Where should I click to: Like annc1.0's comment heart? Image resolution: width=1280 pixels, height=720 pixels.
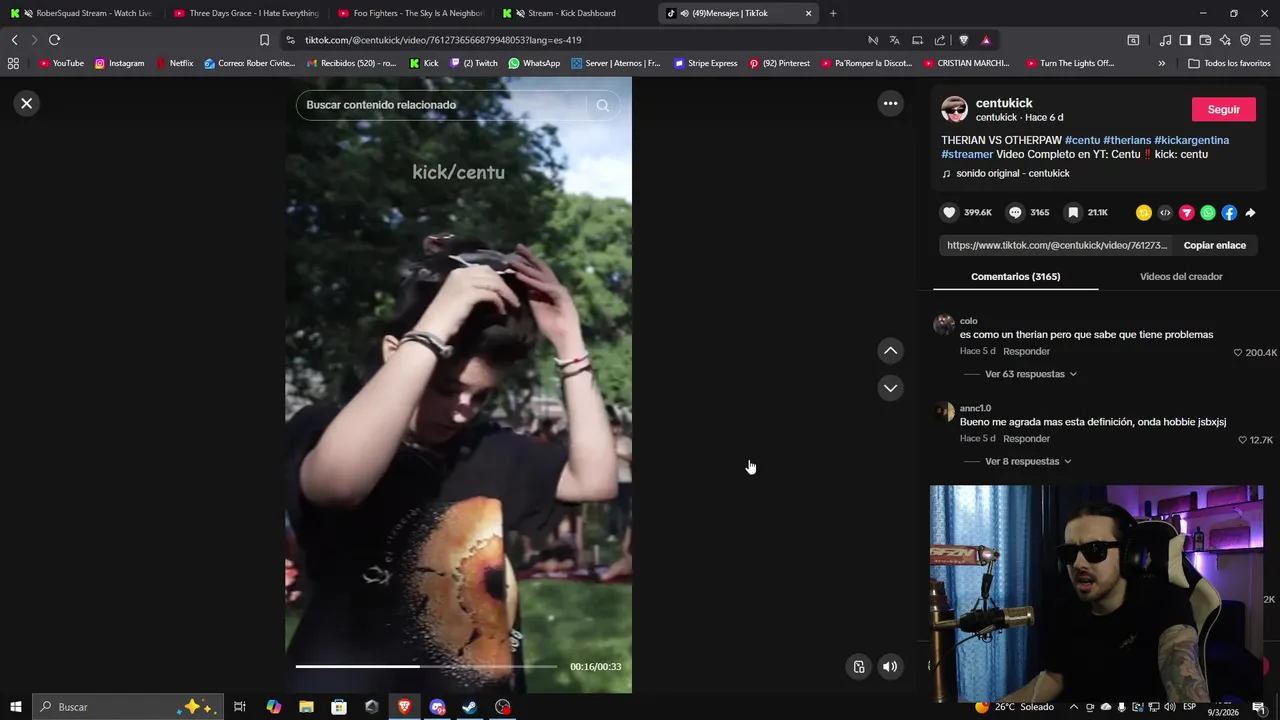pyautogui.click(x=1242, y=439)
